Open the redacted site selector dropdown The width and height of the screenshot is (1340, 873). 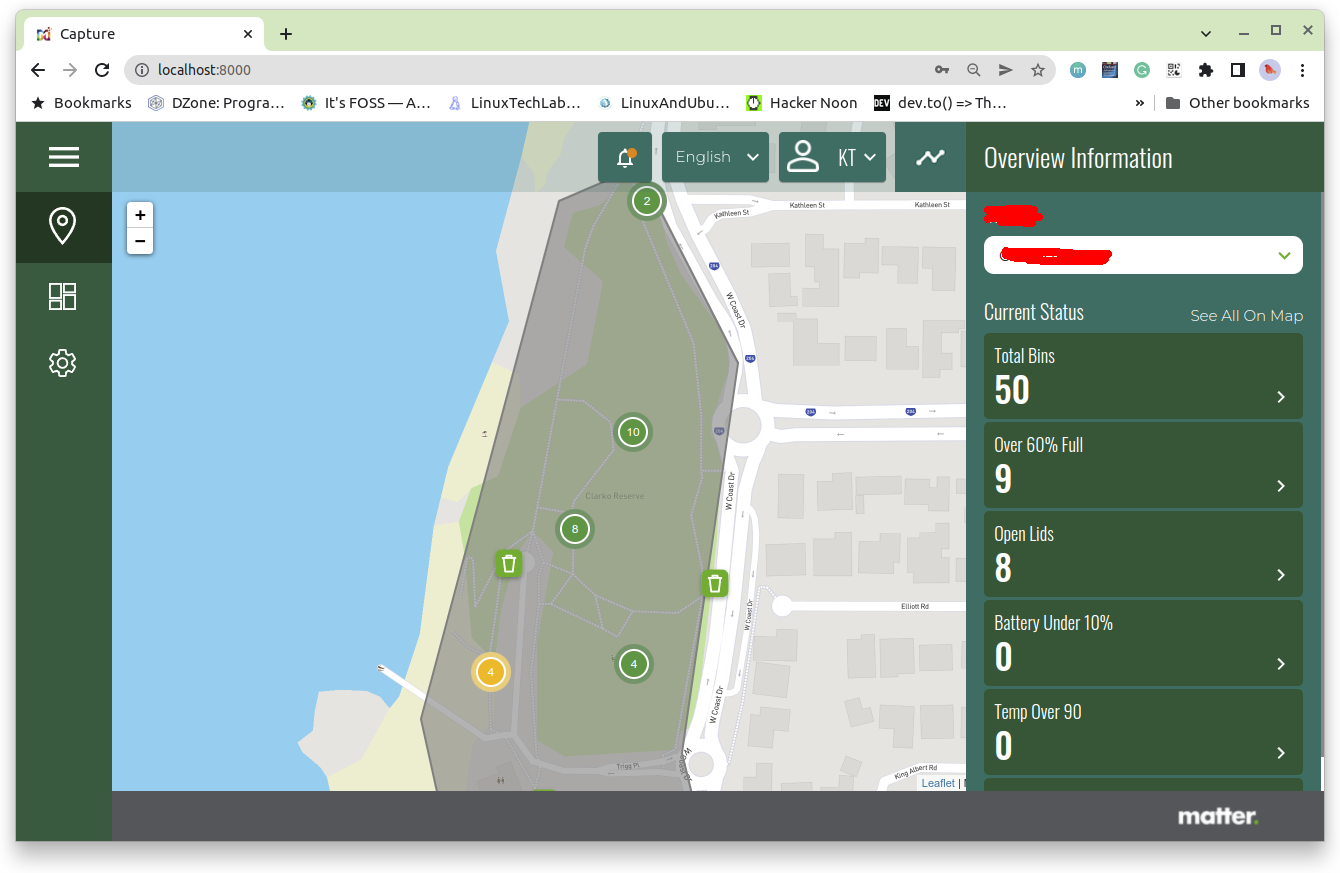(x=1143, y=255)
